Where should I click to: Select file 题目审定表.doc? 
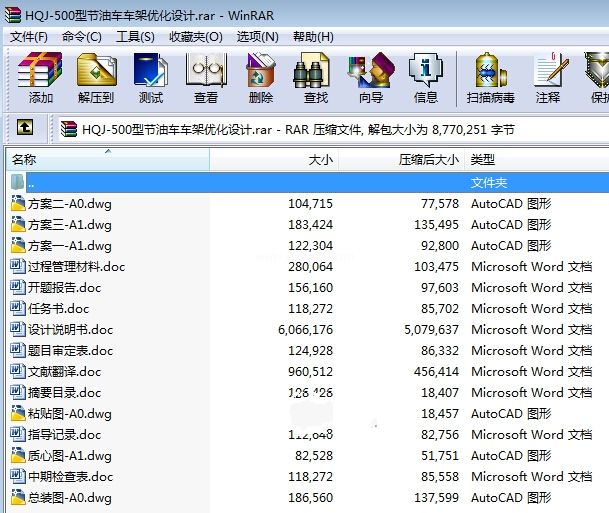coord(70,350)
